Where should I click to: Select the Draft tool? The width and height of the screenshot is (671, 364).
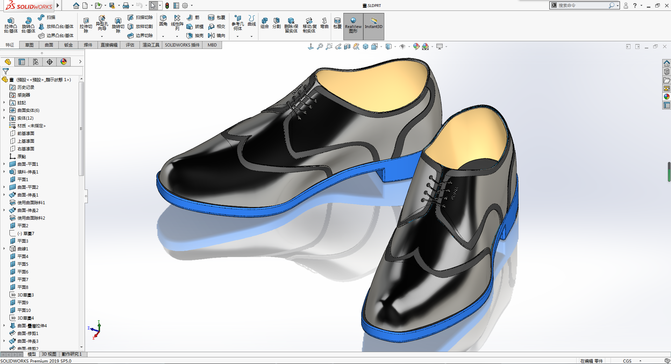click(195, 27)
